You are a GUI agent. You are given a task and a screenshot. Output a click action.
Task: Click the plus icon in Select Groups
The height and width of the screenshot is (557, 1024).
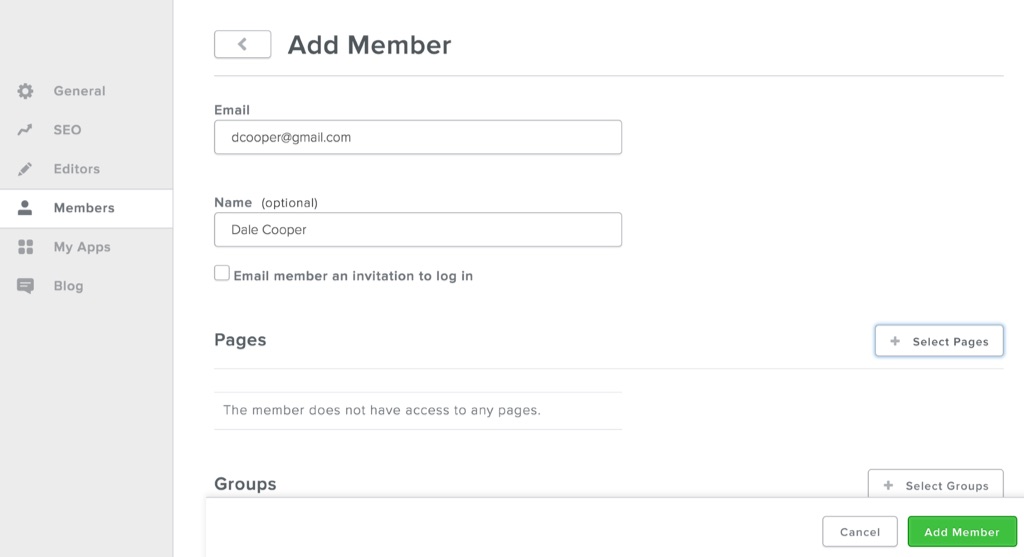[888, 486]
